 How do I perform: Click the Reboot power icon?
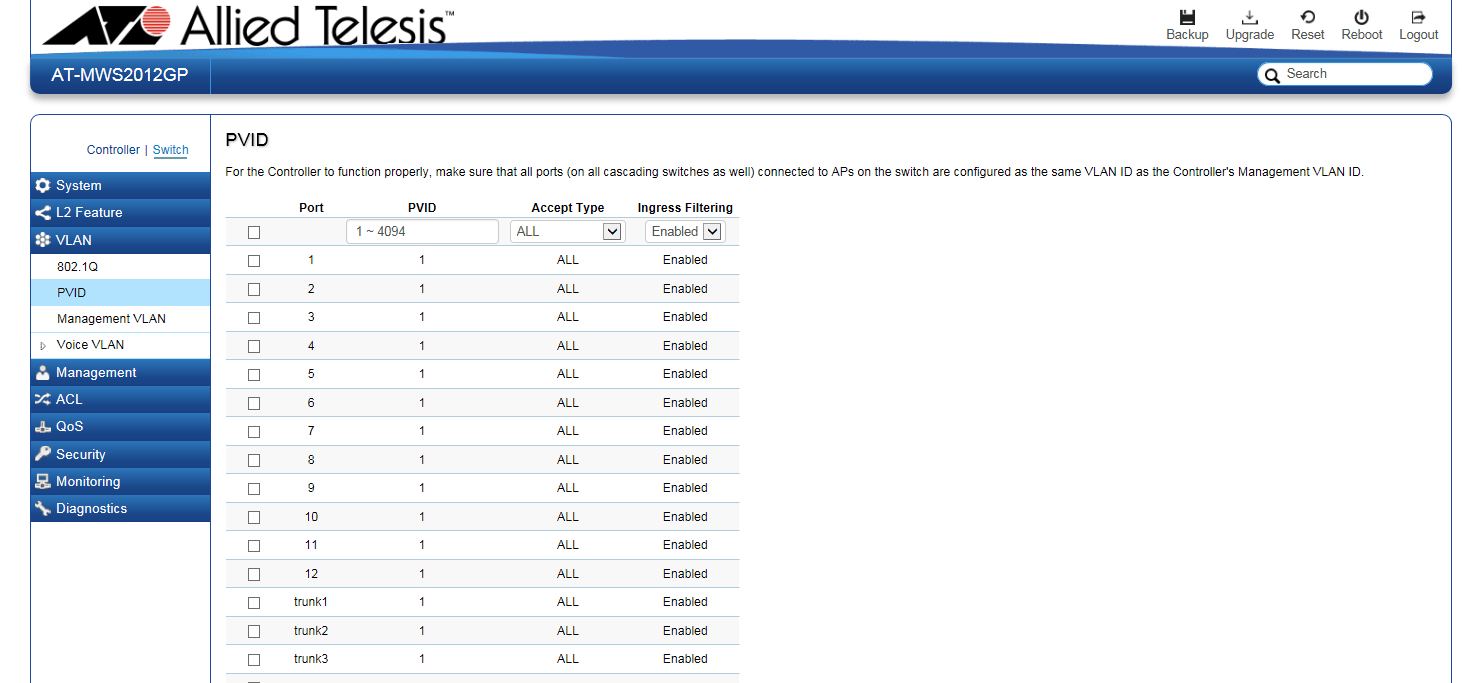pyautogui.click(x=1361, y=17)
